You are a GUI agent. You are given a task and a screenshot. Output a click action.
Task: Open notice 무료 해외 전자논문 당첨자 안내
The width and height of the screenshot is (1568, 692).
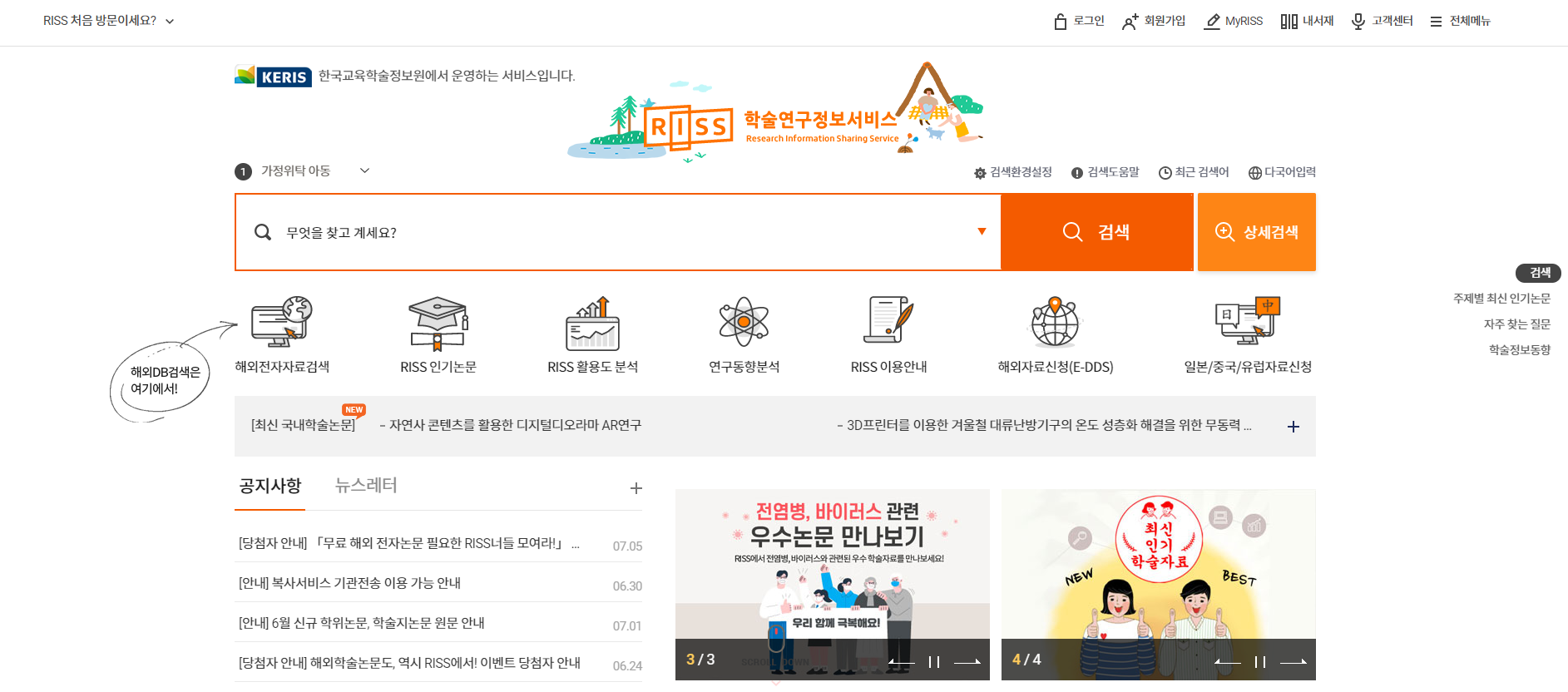(x=408, y=543)
